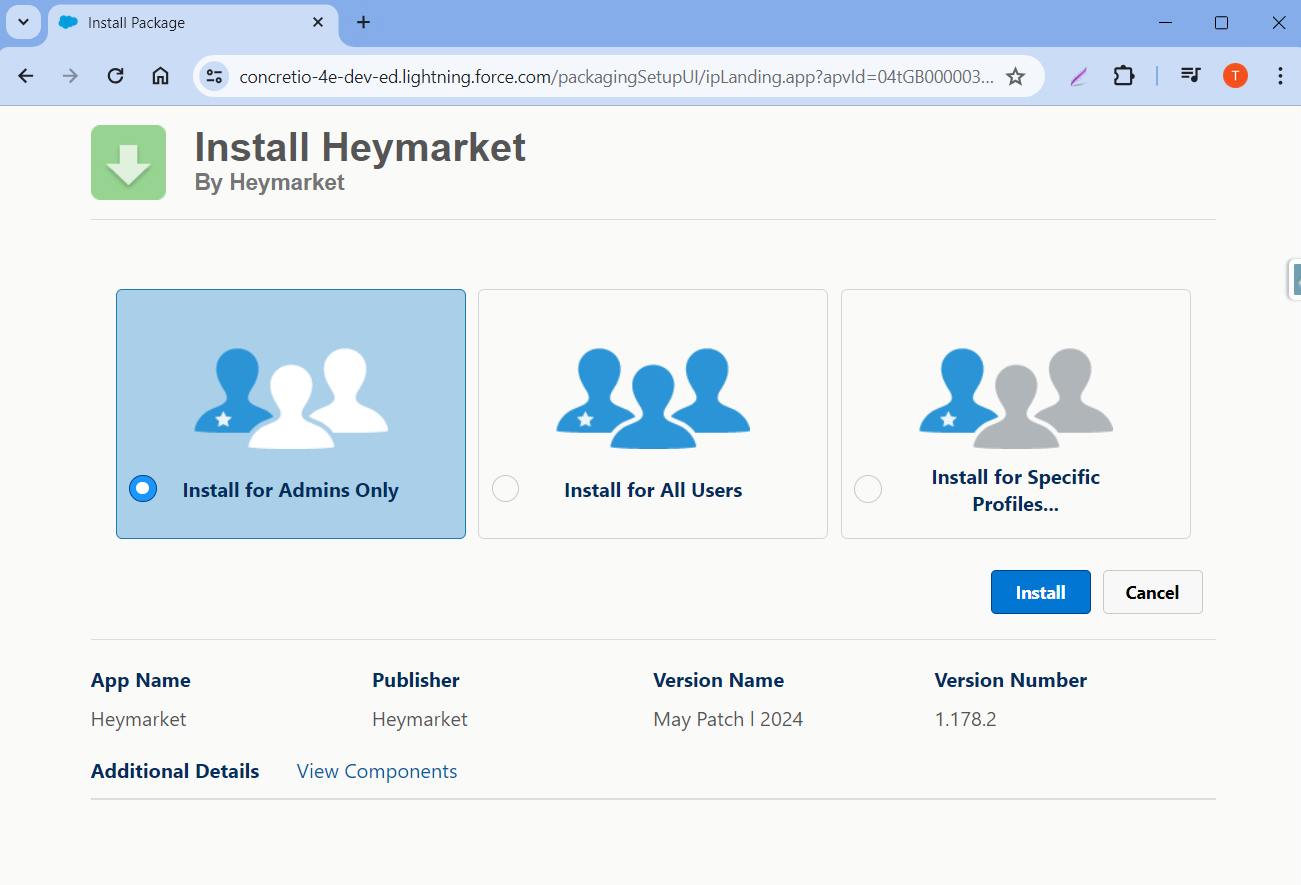The height and width of the screenshot is (885, 1301).
Task: Reload the current page
Action: click(x=115, y=76)
